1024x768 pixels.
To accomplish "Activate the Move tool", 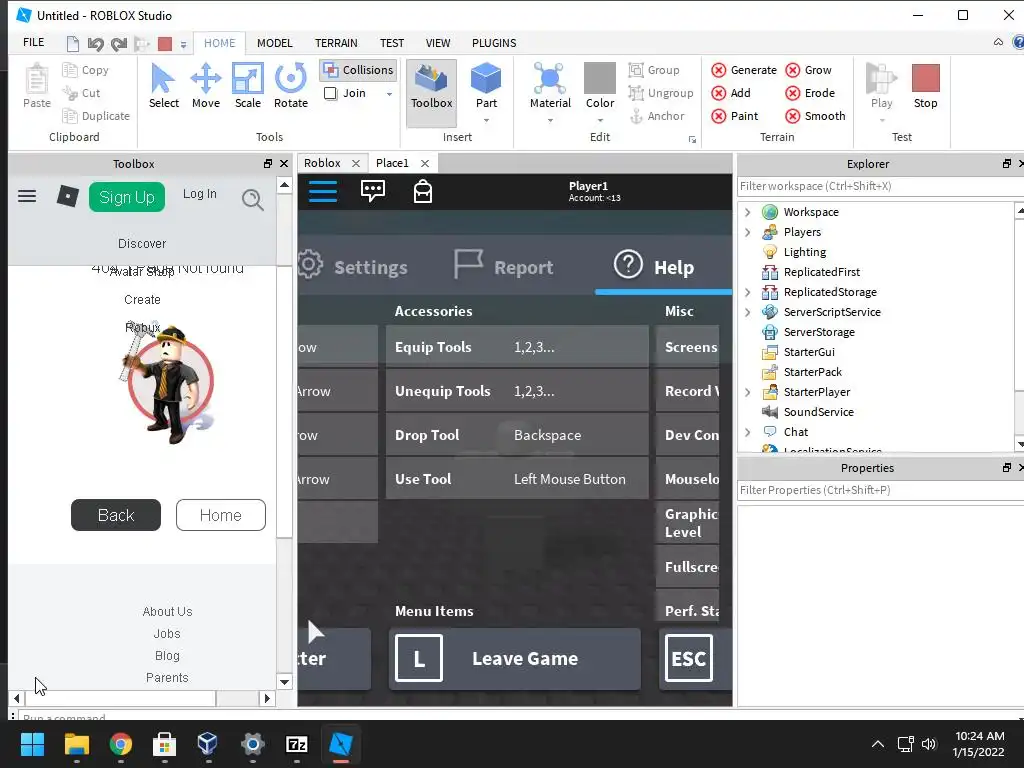I will (x=206, y=86).
